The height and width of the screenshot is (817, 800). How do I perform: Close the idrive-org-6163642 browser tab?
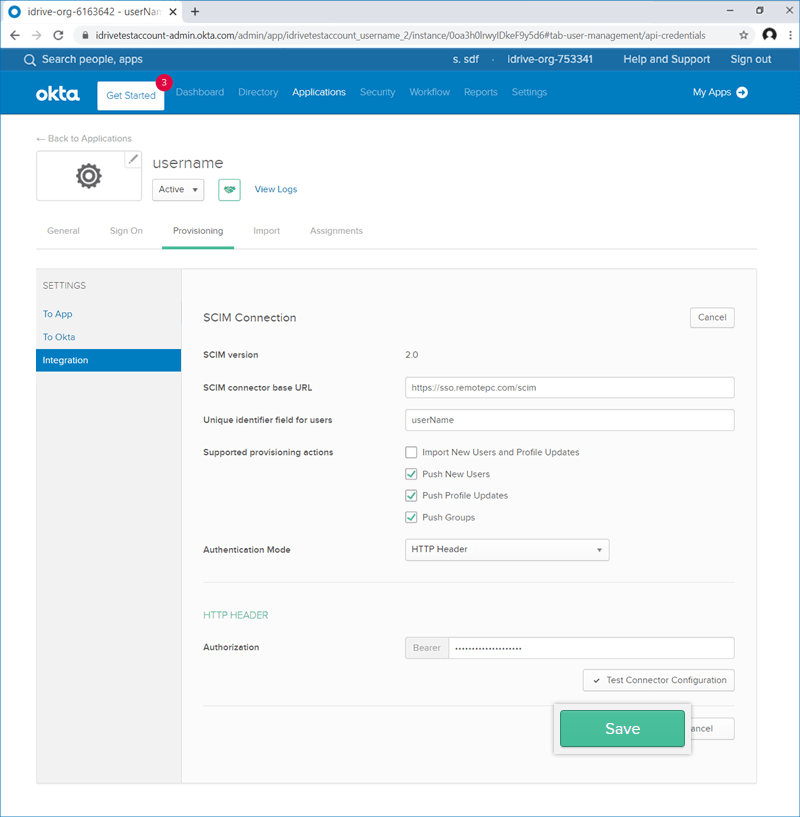point(173,11)
